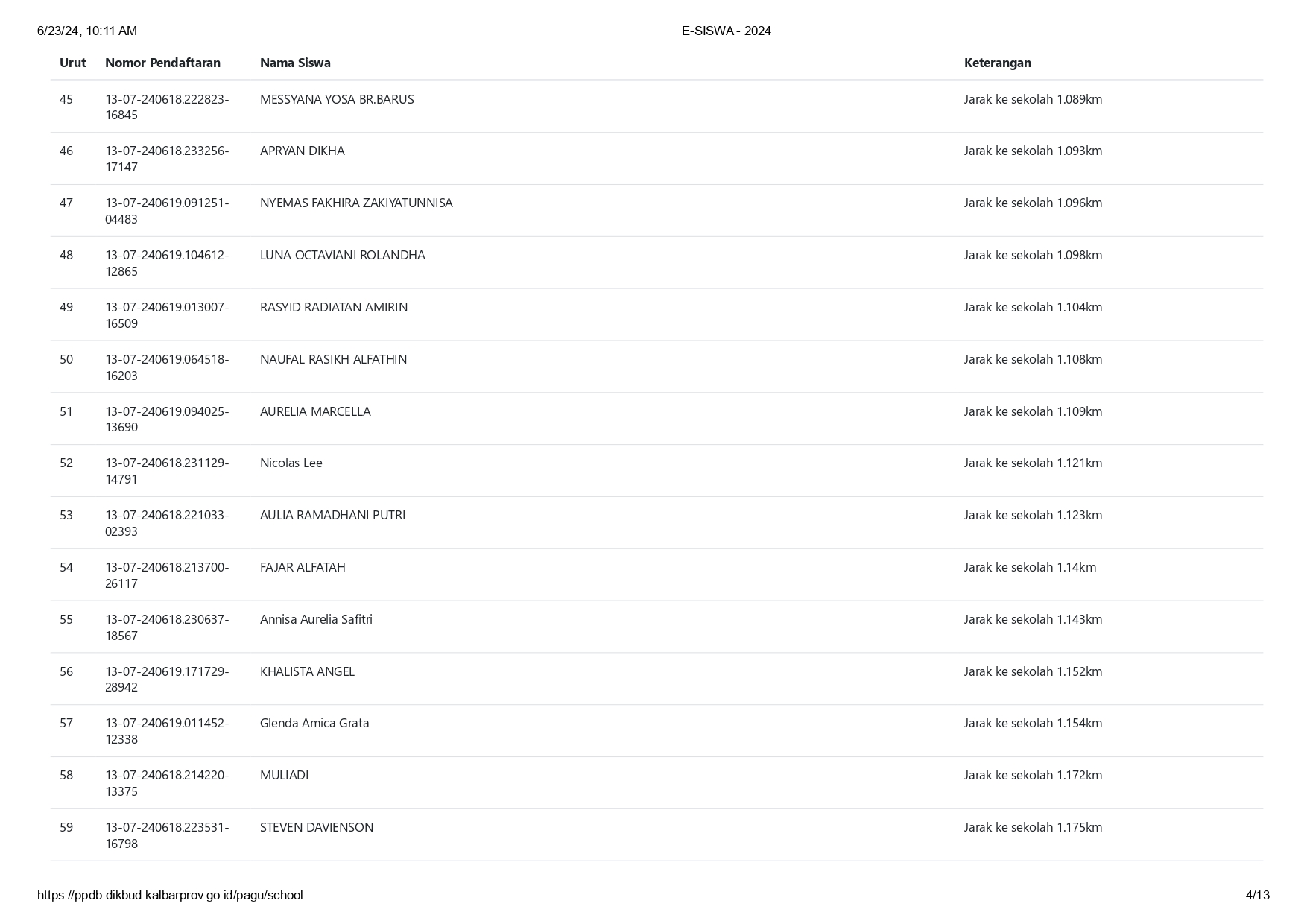1307x924 pixels.
Task: Select the name Nicolas Lee
Action: [291, 463]
